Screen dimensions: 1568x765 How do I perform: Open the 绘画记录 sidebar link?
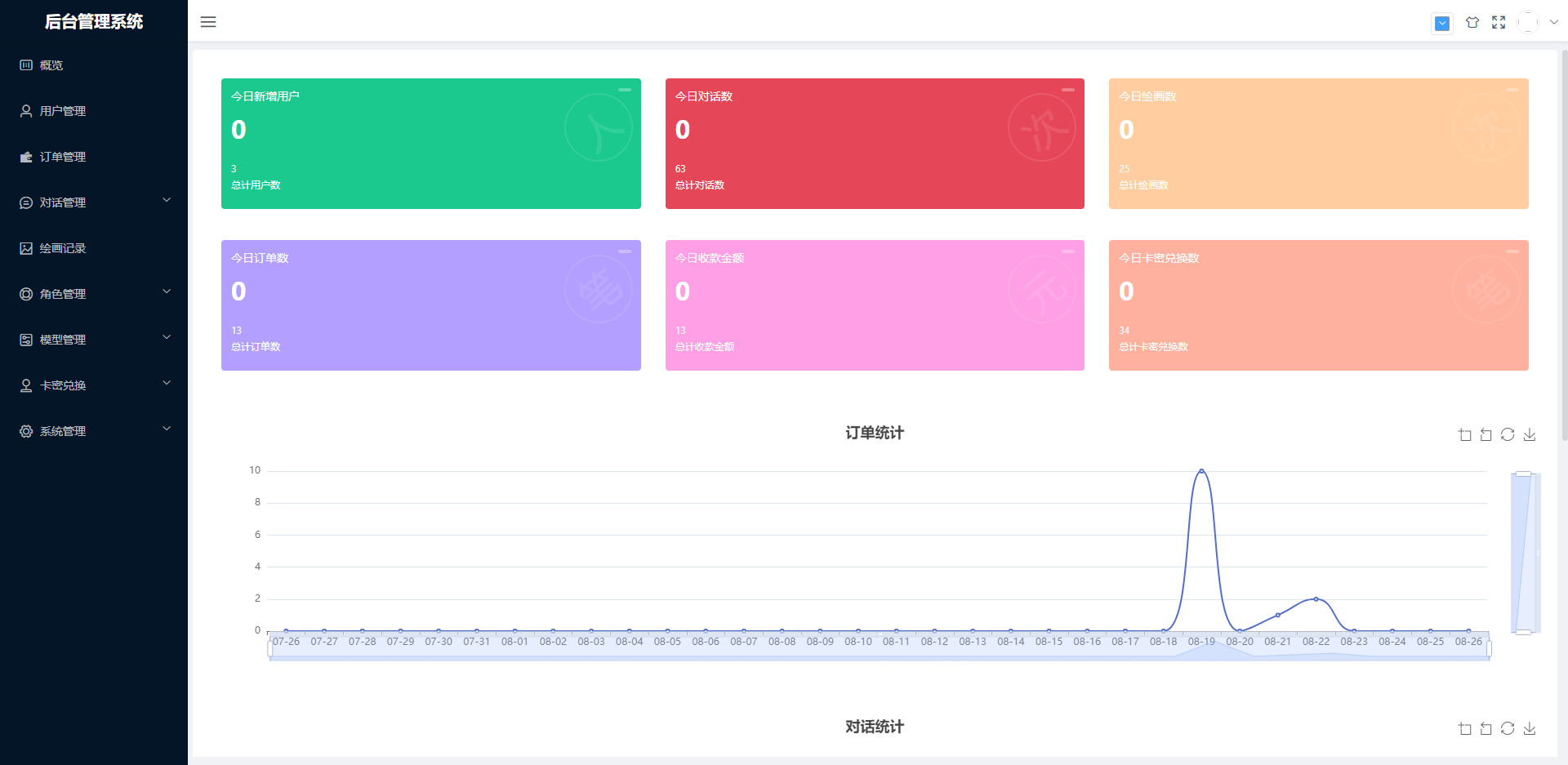pos(63,248)
